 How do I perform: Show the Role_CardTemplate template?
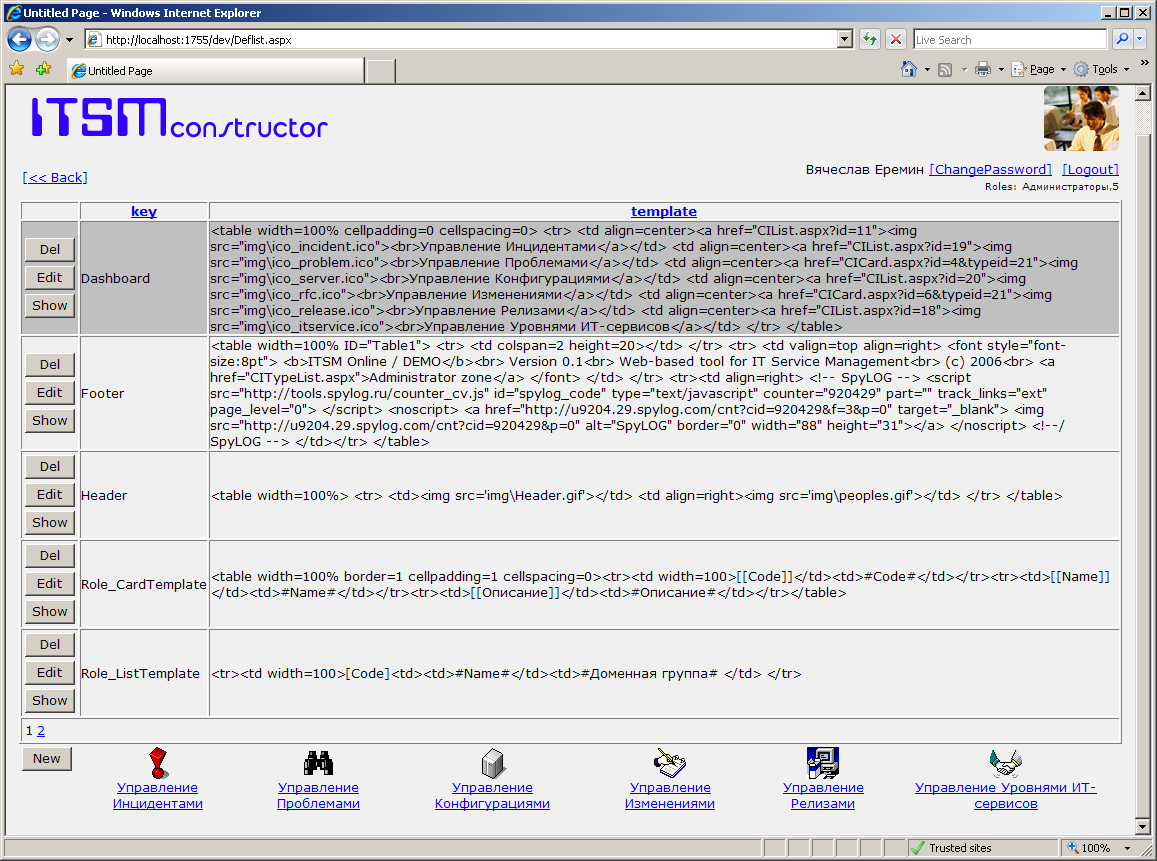49,612
